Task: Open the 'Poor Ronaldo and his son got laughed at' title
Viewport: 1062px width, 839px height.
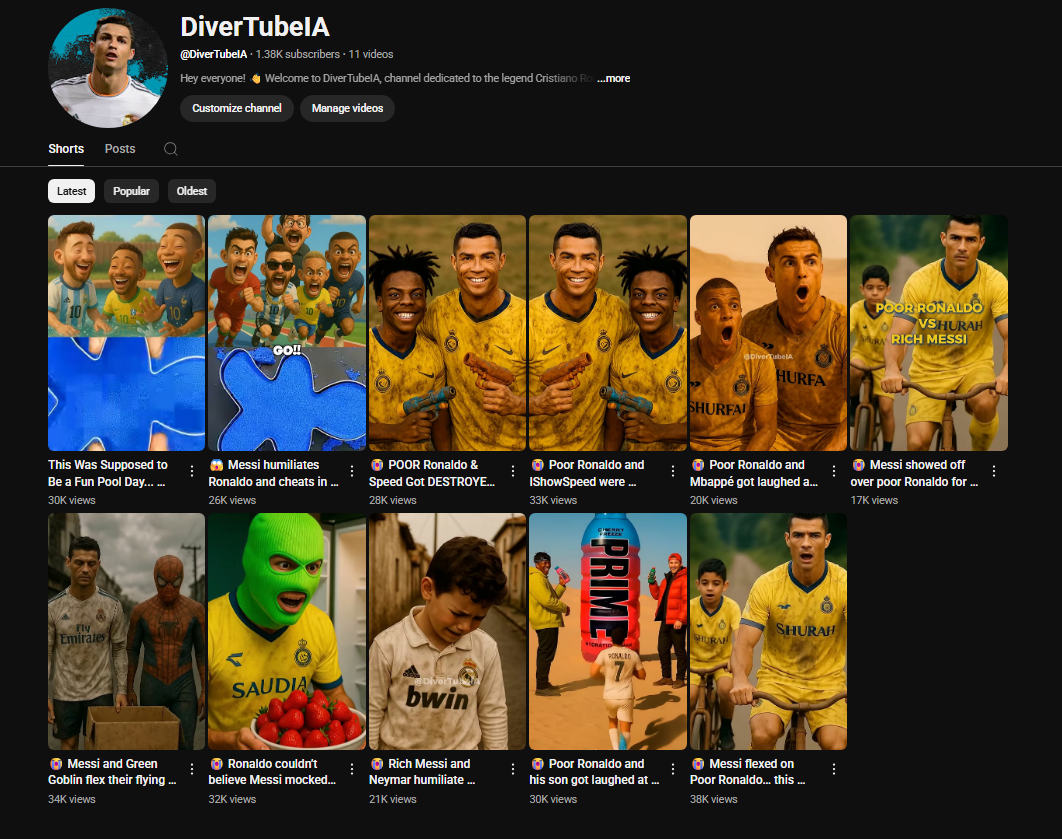Action: [x=594, y=772]
